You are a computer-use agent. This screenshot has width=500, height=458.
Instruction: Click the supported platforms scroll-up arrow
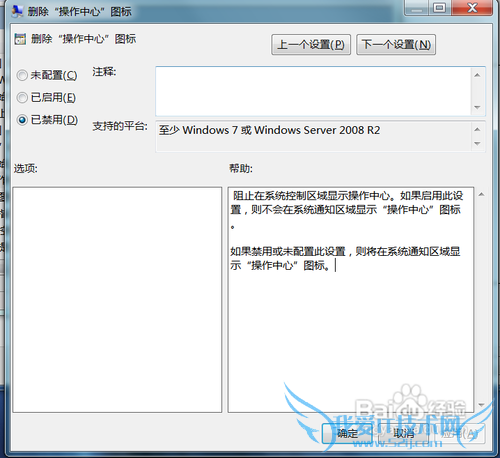tap(477, 129)
